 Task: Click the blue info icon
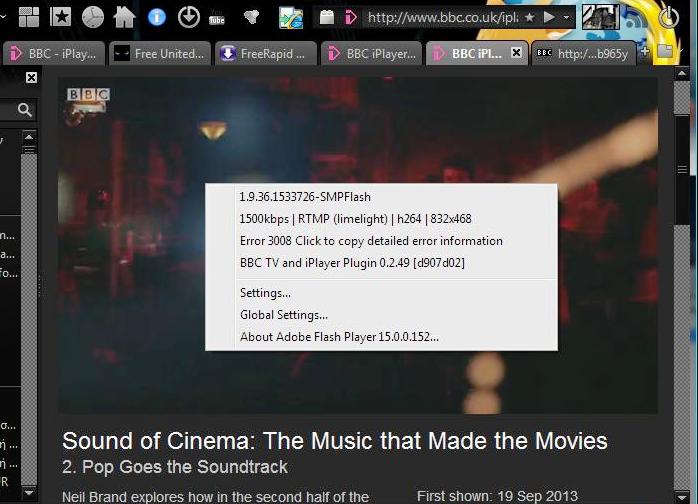tap(156, 17)
